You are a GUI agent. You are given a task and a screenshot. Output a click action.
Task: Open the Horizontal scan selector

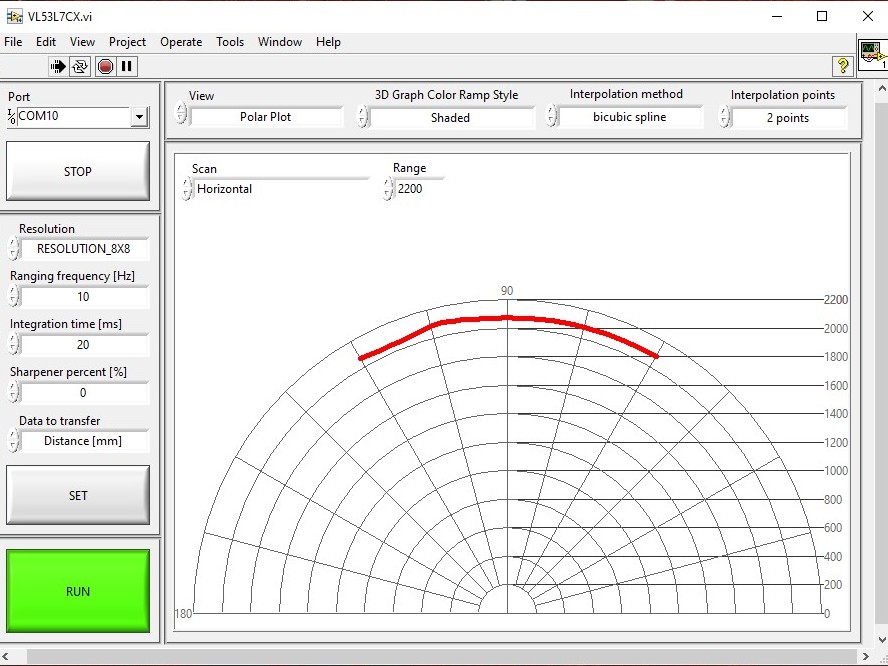[281, 189]
